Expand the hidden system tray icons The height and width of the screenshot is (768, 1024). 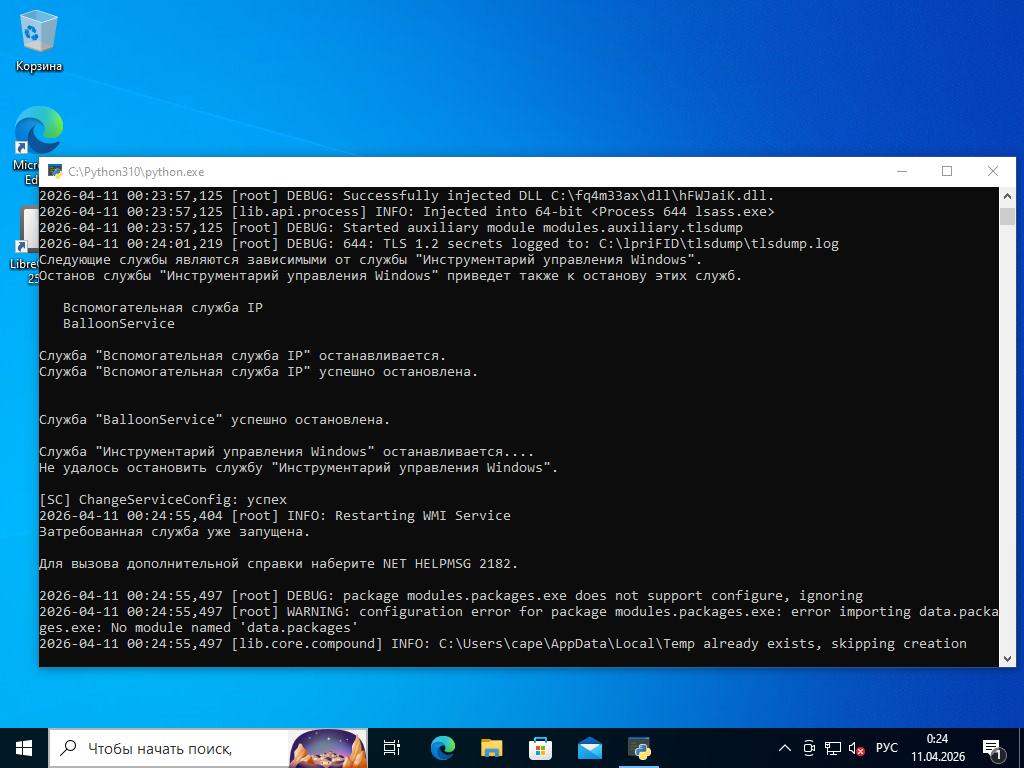[x=785, y=748]
